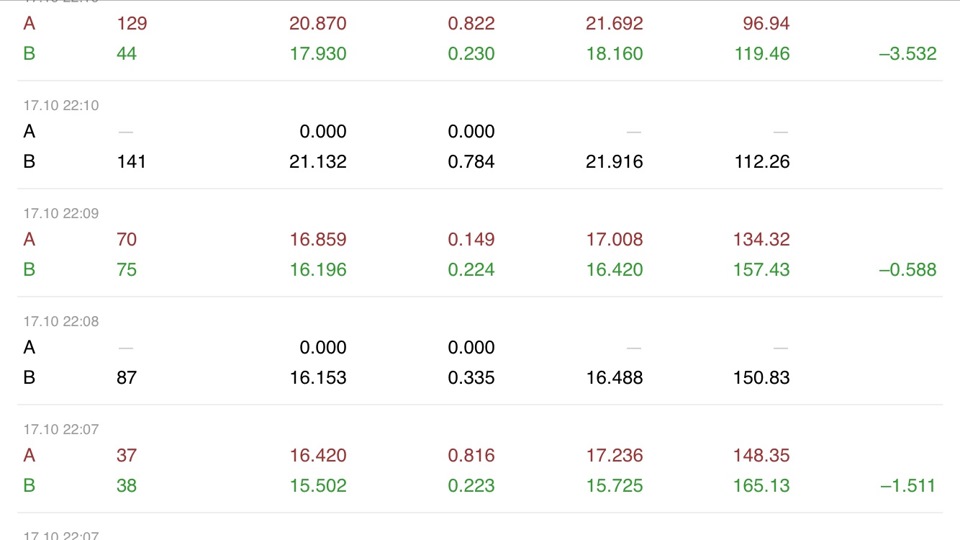Screen dimensions: 960x540
Task: Click the speed value 112.26
Action: click(x=762, y=162)
